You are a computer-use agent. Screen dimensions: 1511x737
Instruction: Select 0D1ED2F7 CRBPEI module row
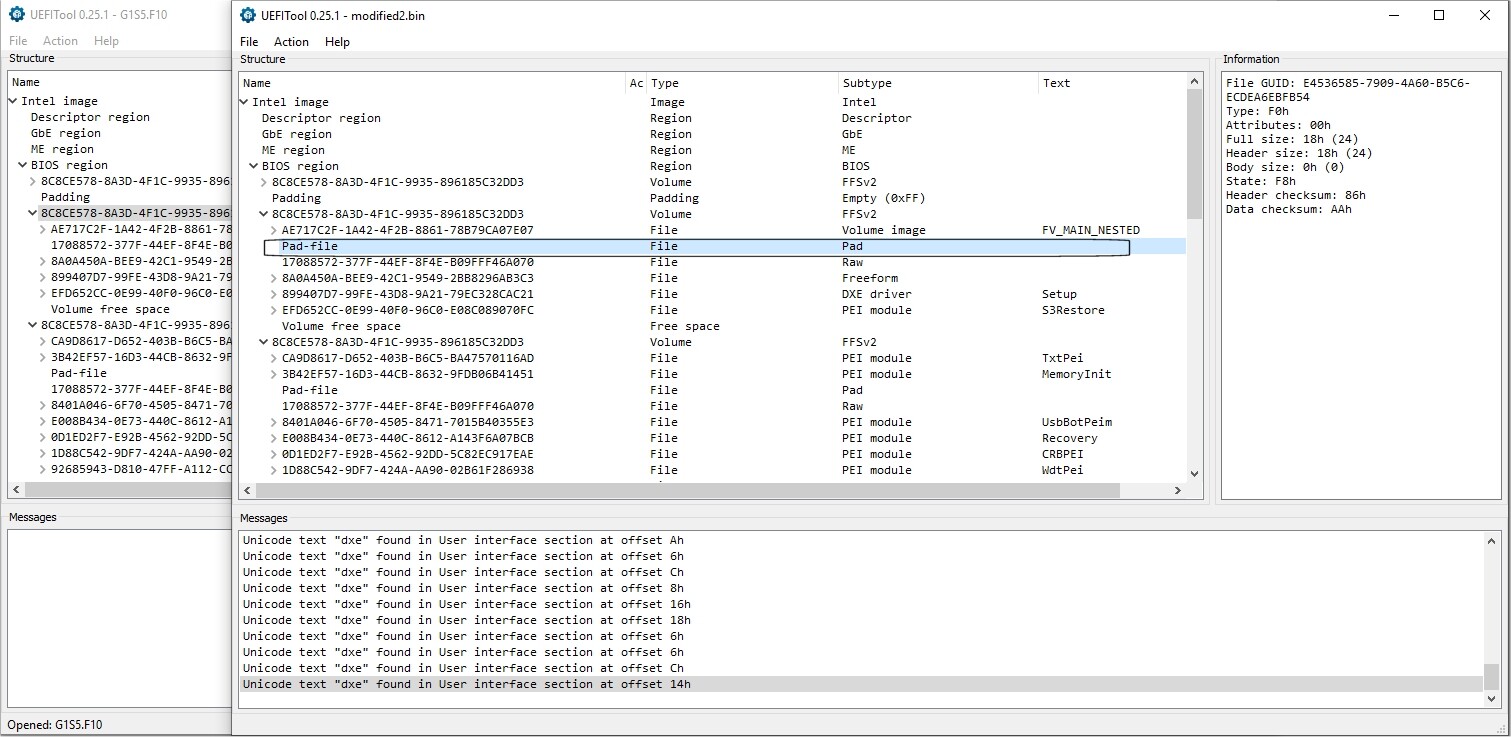(713, 454)
